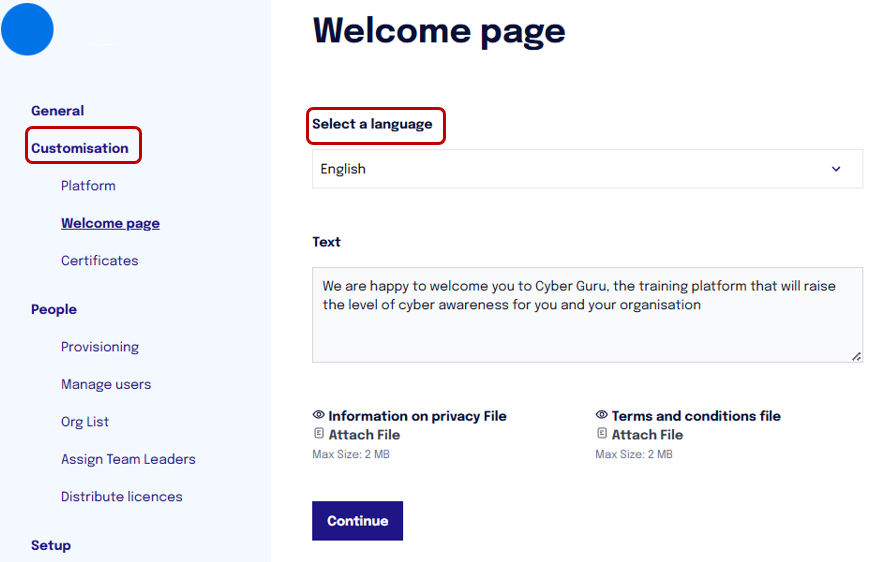
Task: Open Assign Team Leaders
Action: [x=128, y=460]
